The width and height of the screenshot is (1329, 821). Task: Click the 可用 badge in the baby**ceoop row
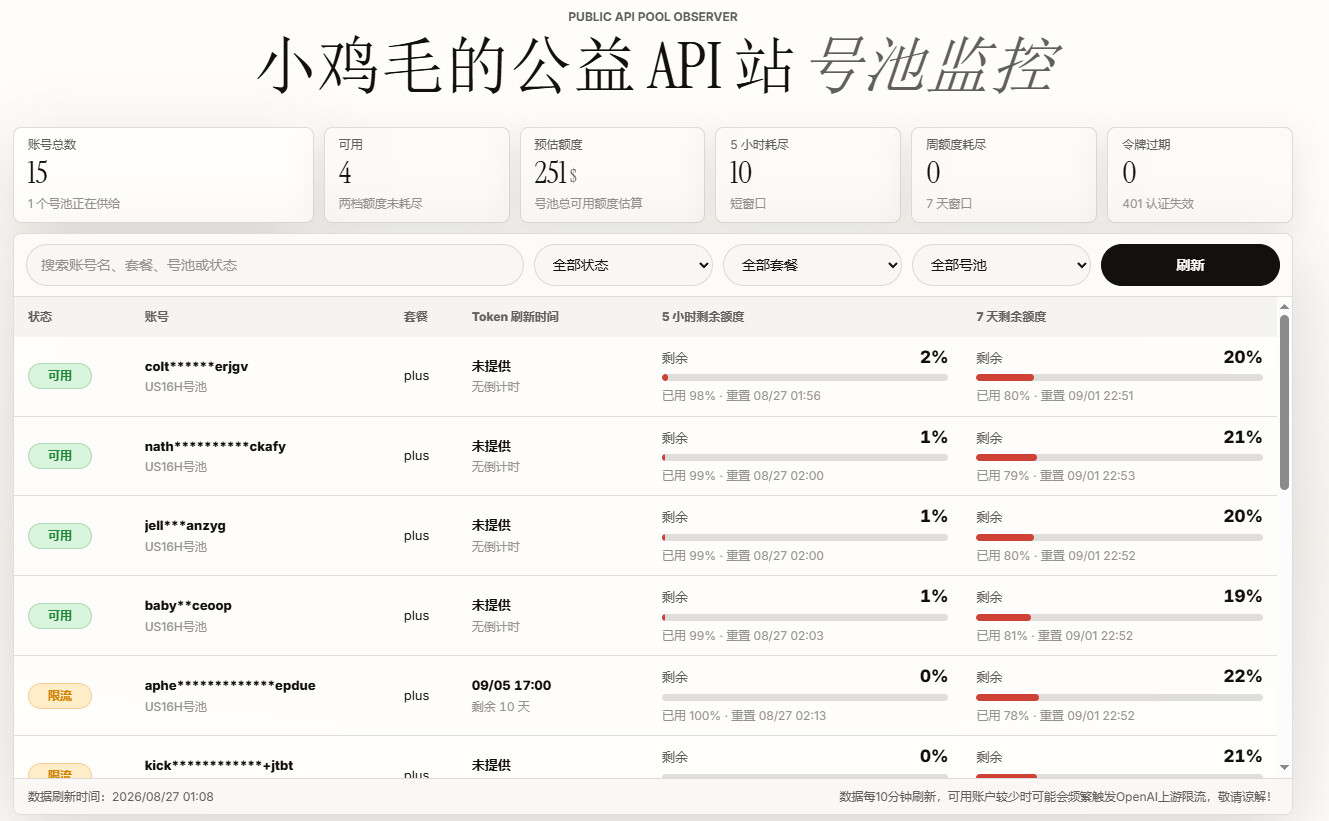60,616
